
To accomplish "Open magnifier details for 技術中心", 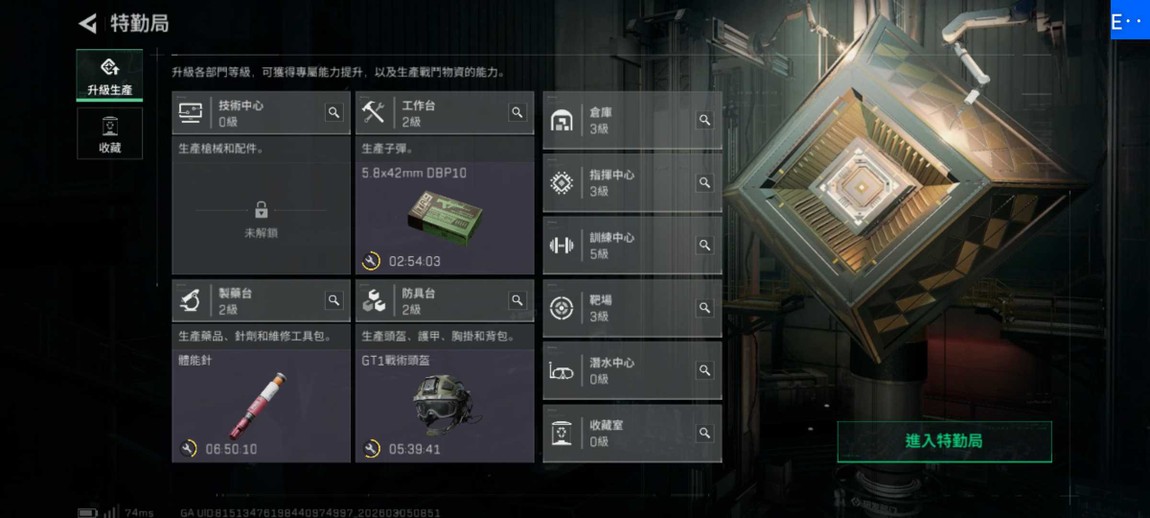I will (x=334, y=112).
